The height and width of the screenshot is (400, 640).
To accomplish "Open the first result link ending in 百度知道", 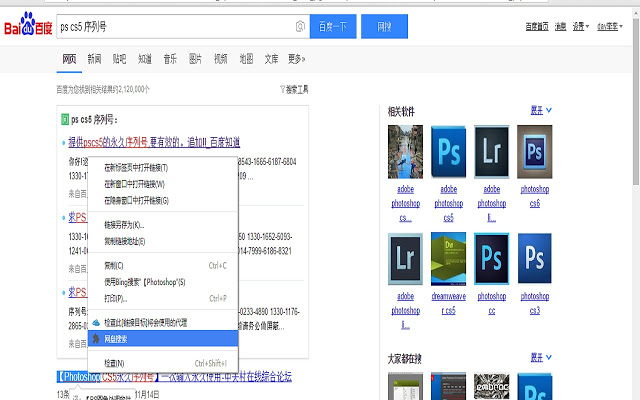I will (x=154, y=142).
